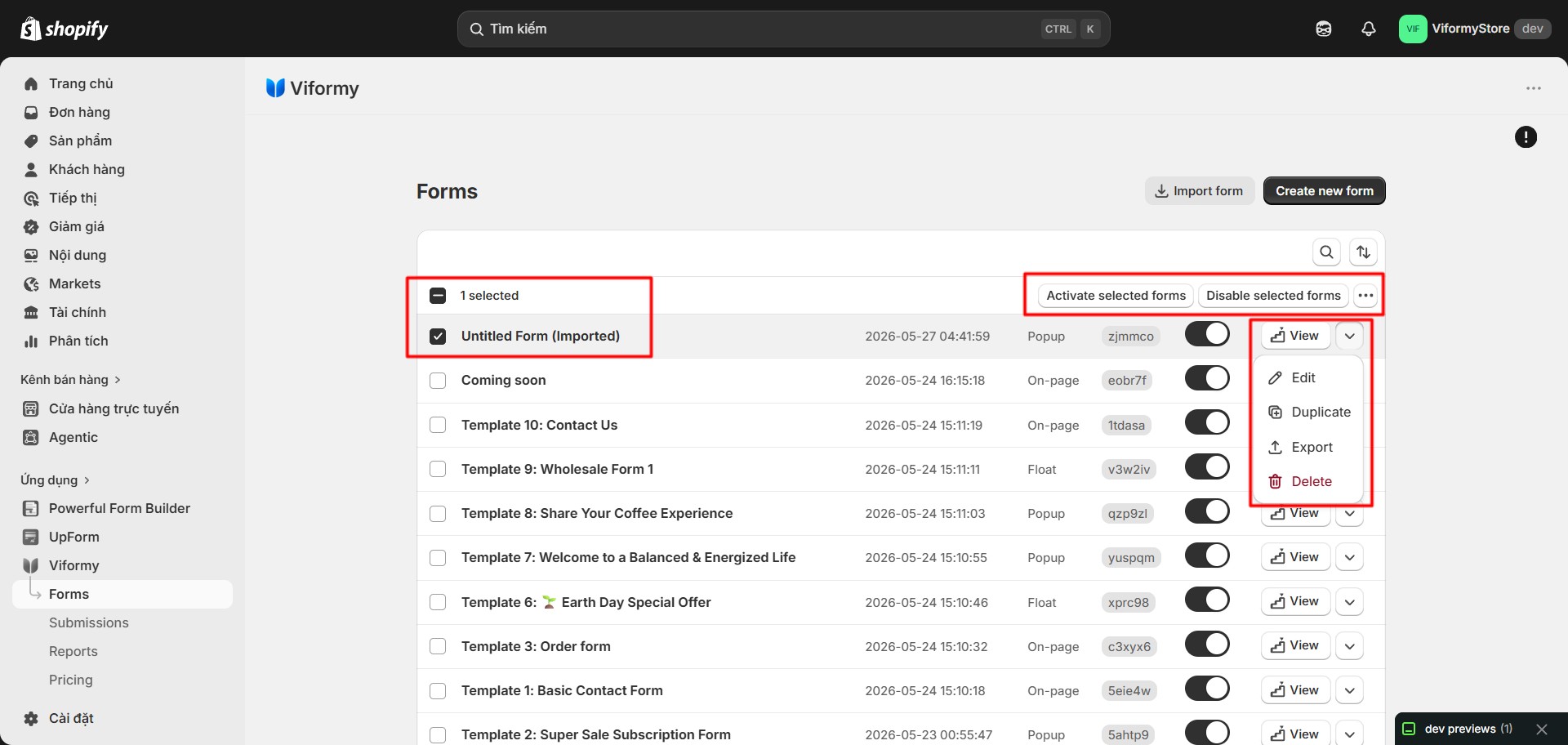Open more bulk actions three-dots button
This screenshot has height=745, width=1568.
point(1365,296)
